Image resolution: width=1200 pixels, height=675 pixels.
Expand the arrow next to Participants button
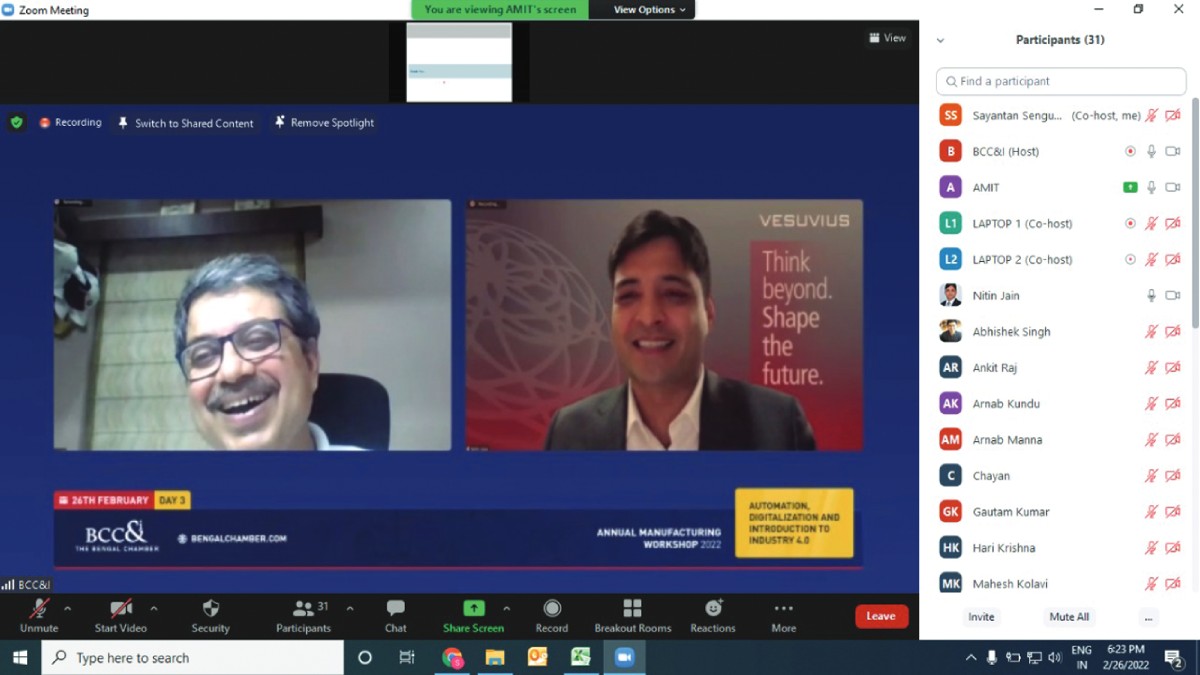pyautogui.click(x=349, y=608)
